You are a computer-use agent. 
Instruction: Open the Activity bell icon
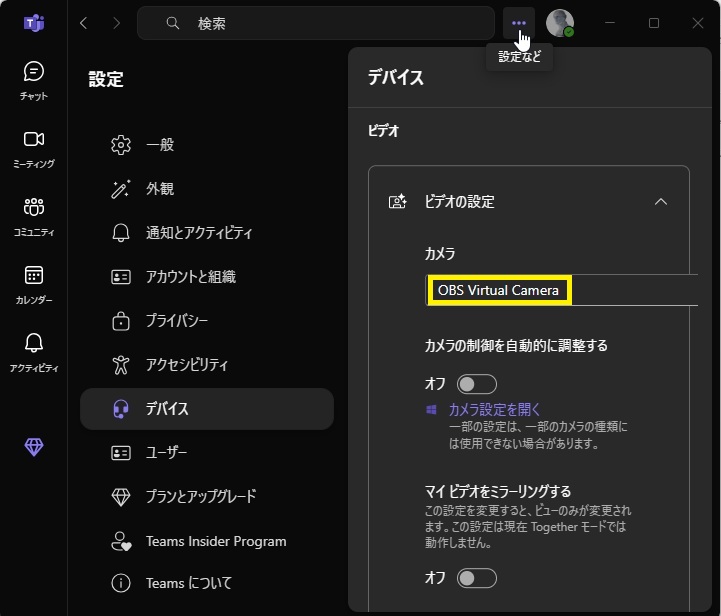[34, 344]
